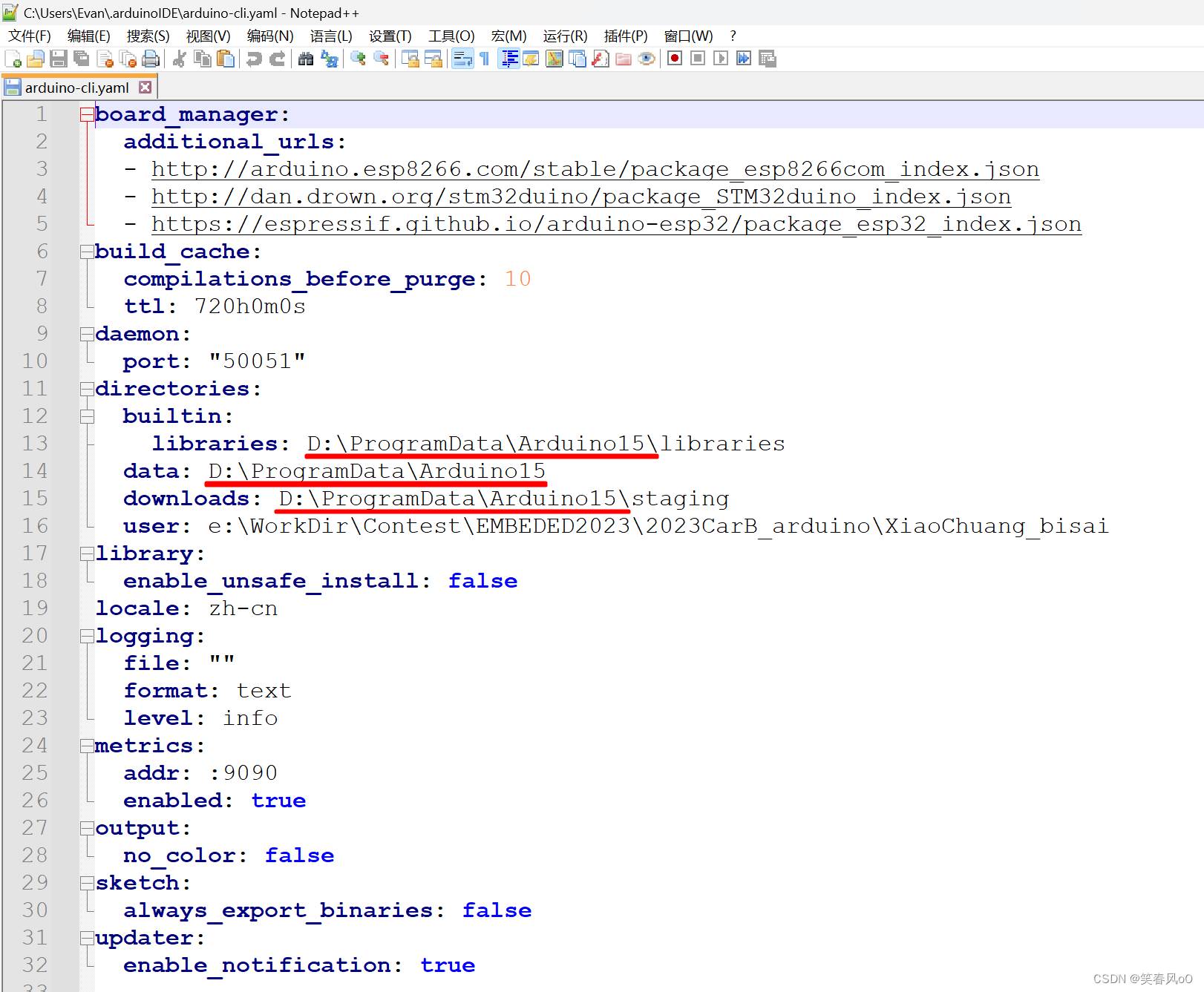Image resolution: width=1204 pixels, height=992 pixels.
Task: Collapse the directories section fold marker
Action: (87, 389)
